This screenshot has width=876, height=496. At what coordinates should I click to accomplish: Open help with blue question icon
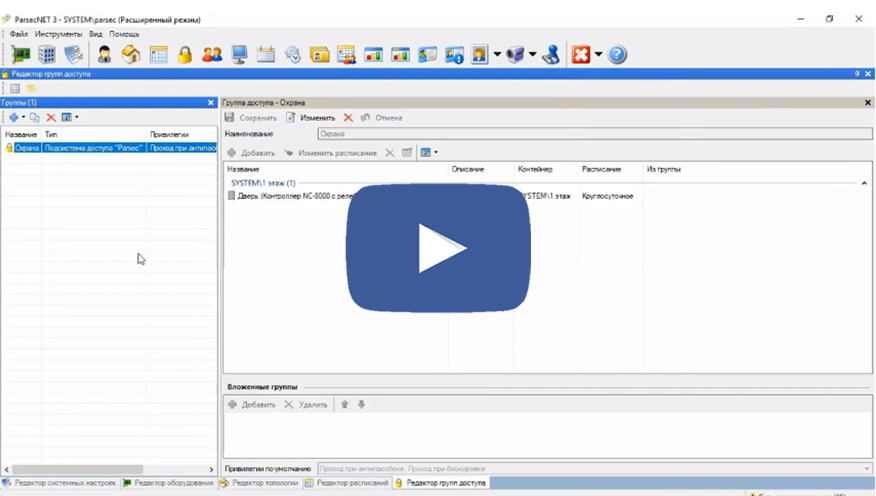[x=617, y=55]
